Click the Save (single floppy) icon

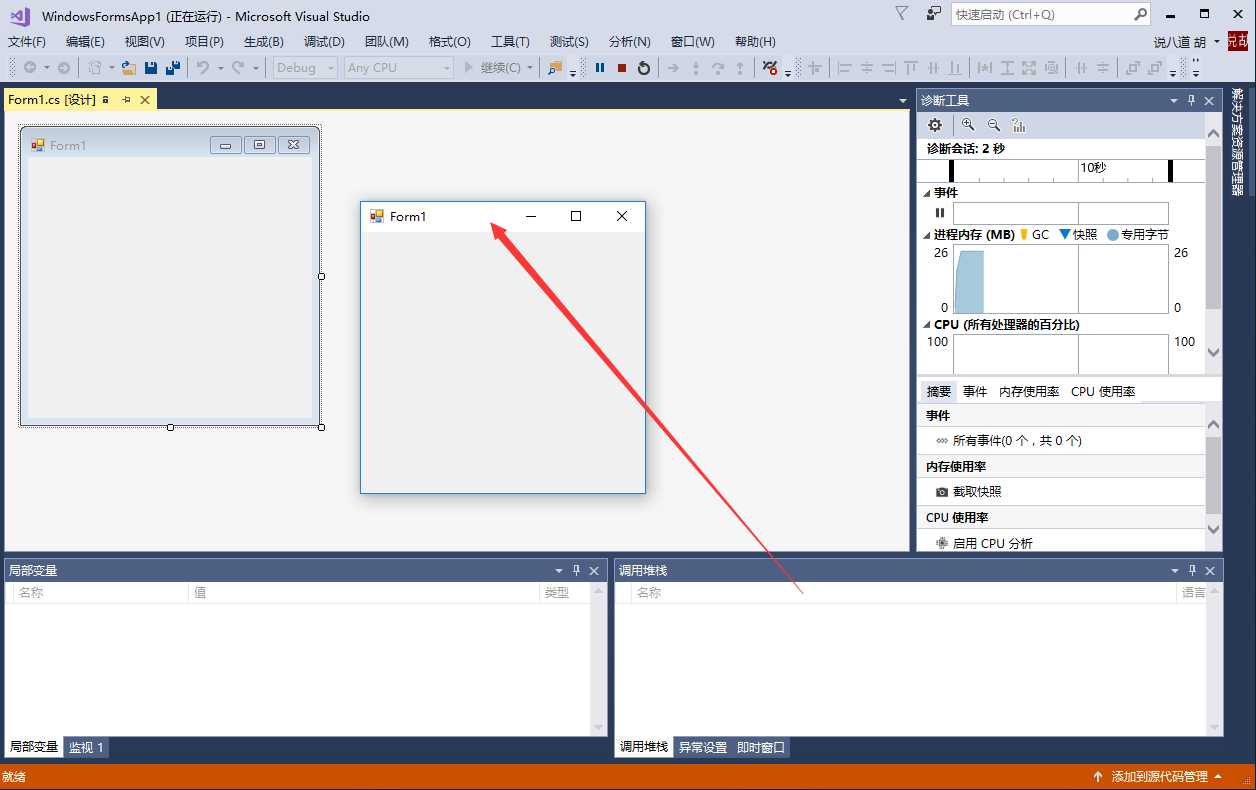pos(151,68)
